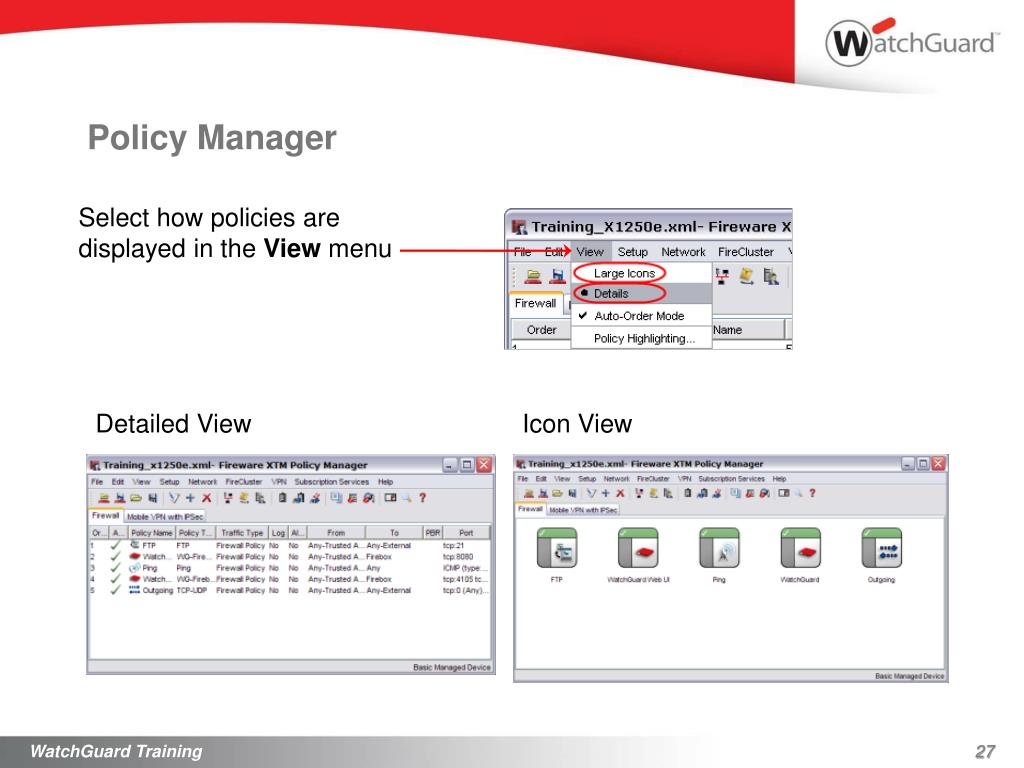The width and height of the screenshot is (1024, 768).
Task: Select the Ping policy large icon
Action: point(719,549)
